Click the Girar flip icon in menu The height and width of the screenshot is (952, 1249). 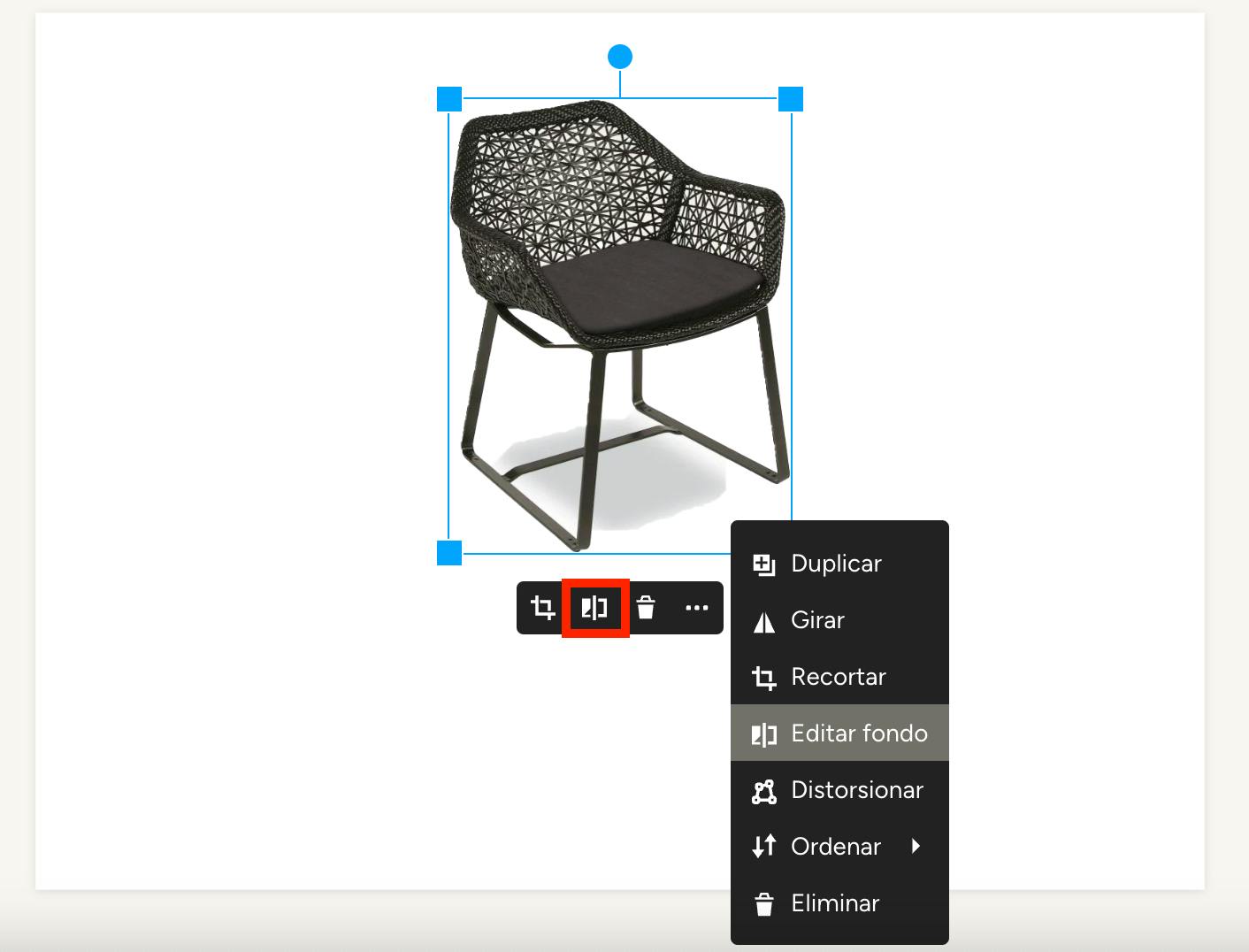[763, 621]
